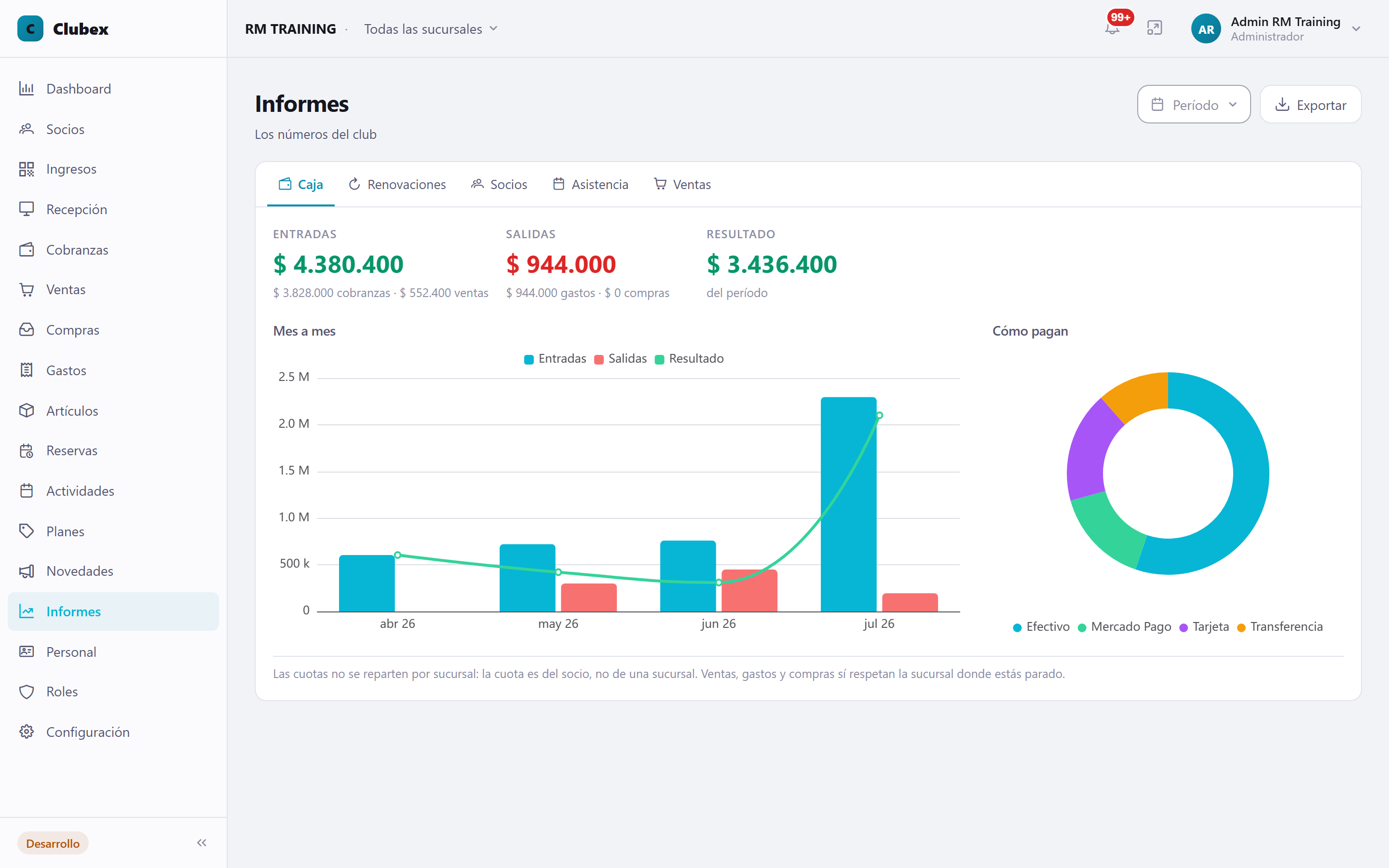Toggle Transferencia in the payment legend
The width and height of the screenshot is (1389, 868).
(1280, 627)
